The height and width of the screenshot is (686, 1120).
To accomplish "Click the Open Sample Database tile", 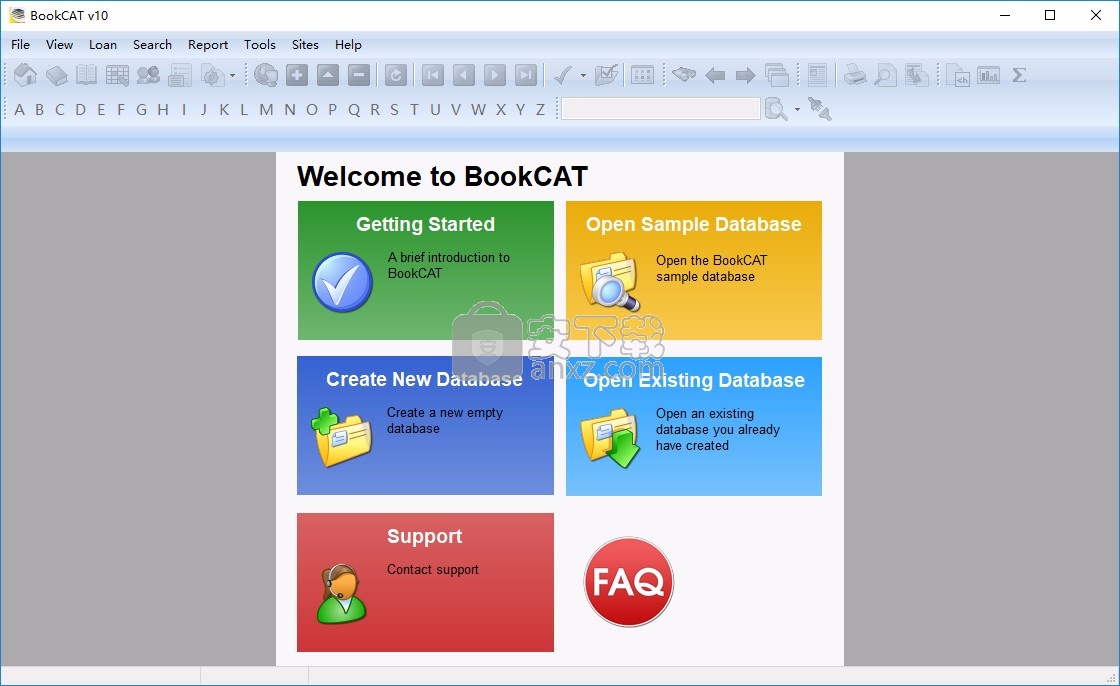I will 694,270.
